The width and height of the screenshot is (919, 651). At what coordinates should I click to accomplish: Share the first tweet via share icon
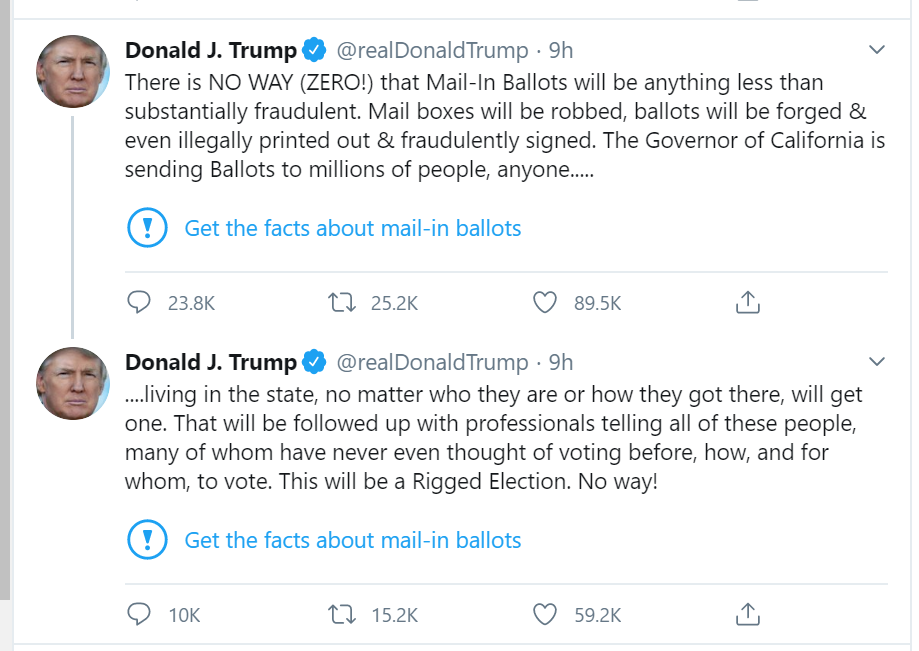(x=748, y=302)
